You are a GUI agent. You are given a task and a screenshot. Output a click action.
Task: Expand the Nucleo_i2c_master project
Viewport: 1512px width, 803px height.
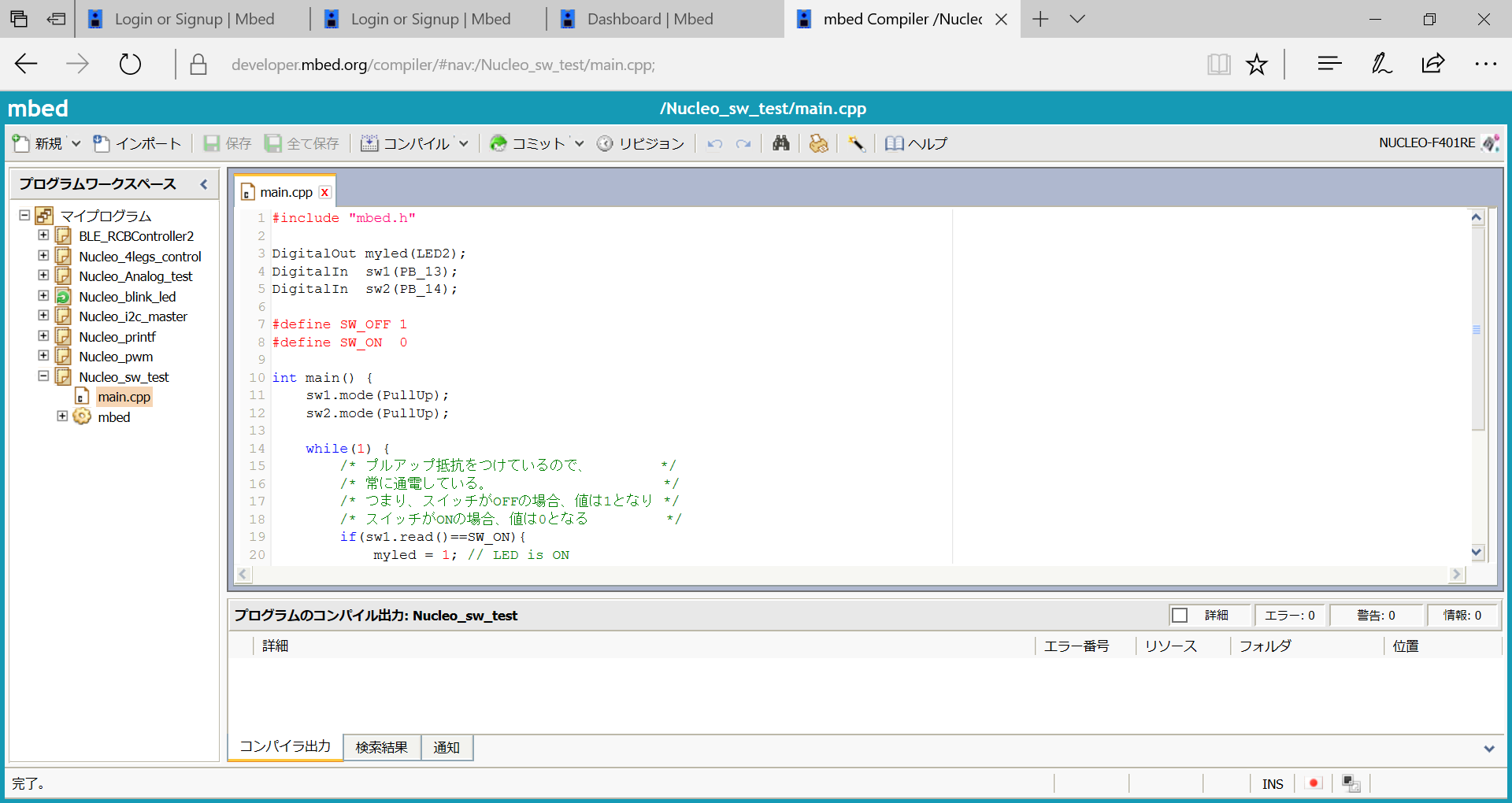pyautogui.click(x=43, y=315)
